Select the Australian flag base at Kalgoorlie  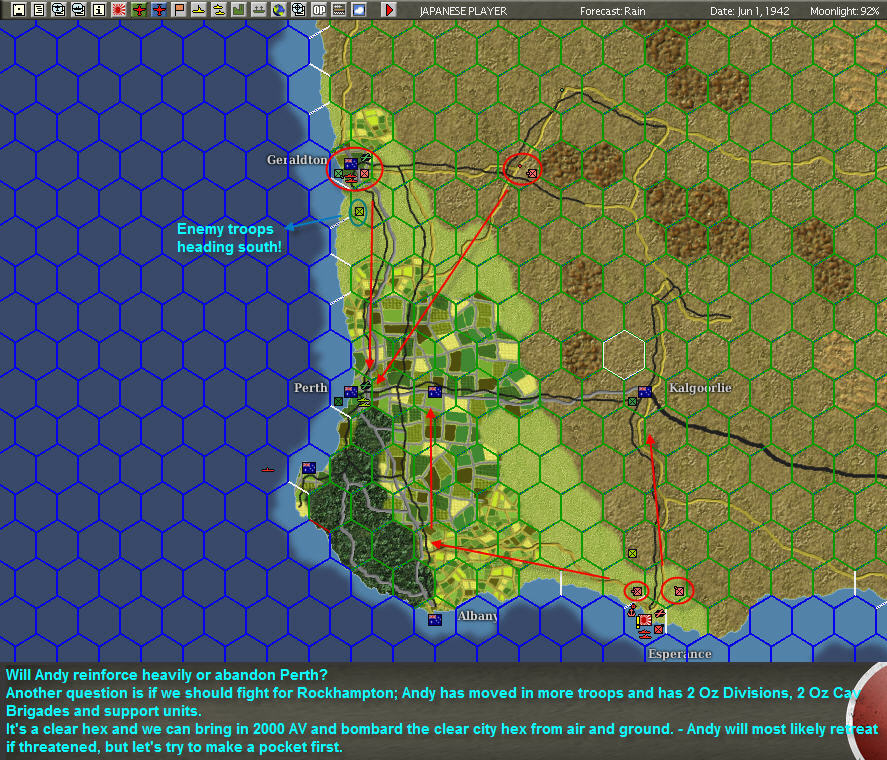pos(644,391)
